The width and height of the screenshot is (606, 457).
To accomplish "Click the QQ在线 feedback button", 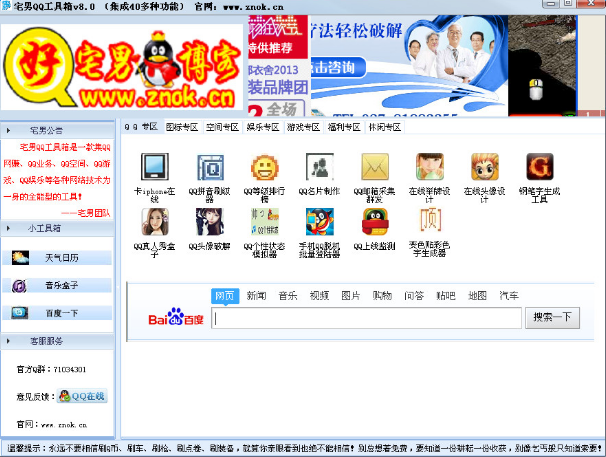I will point(82,396).
